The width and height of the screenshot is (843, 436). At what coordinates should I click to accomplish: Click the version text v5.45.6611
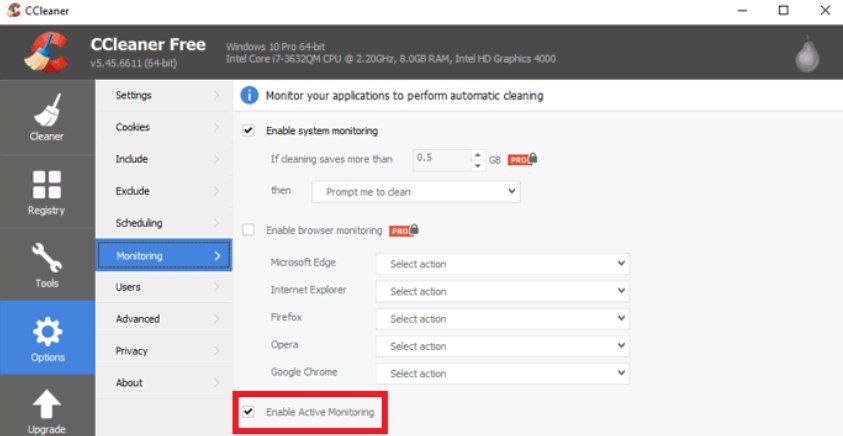[x=134, y=63]
